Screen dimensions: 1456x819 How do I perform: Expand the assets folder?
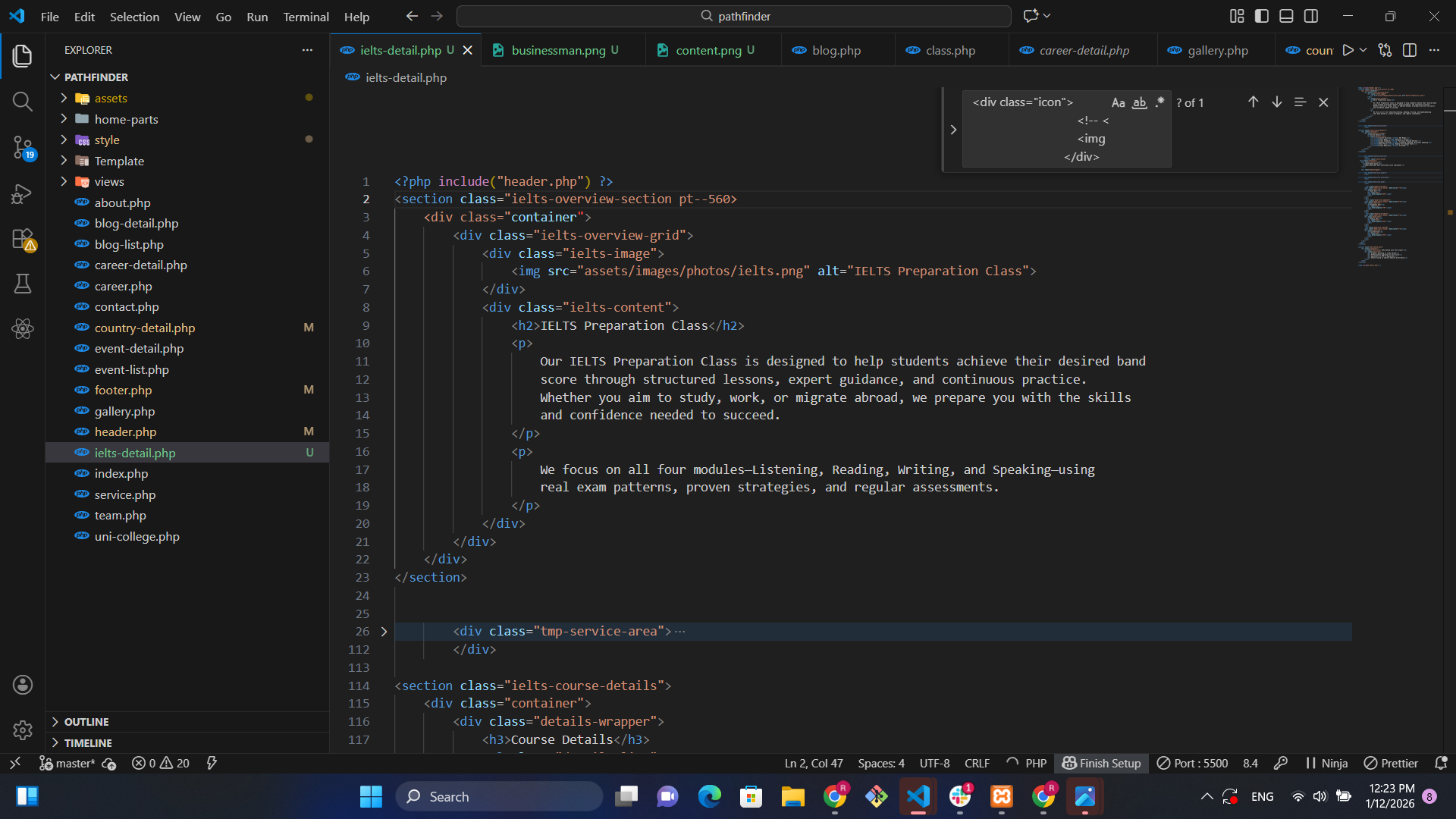pyautogui.click(x=111, y=99)
